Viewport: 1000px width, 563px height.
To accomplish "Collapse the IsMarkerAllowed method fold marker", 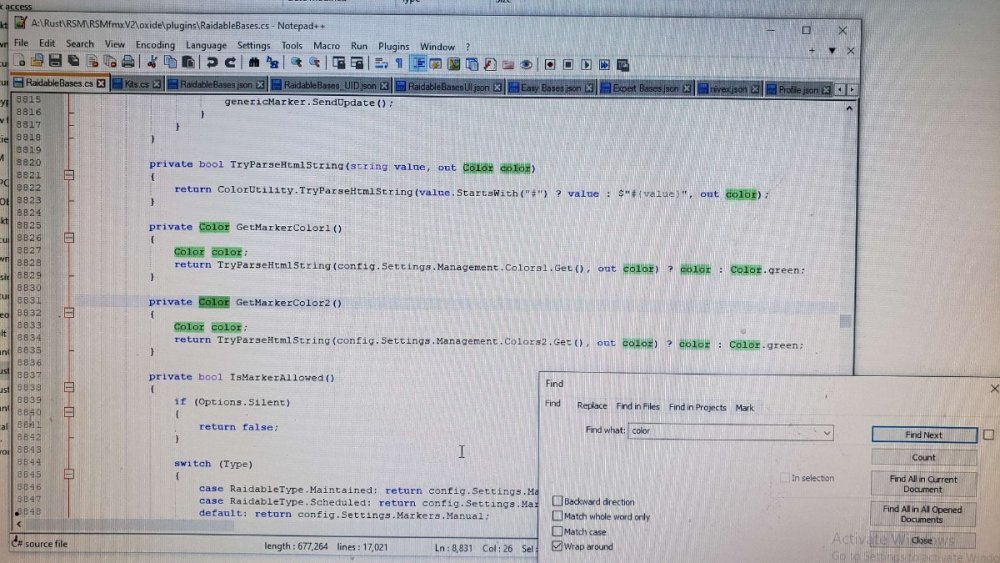I will click(69, 389).
